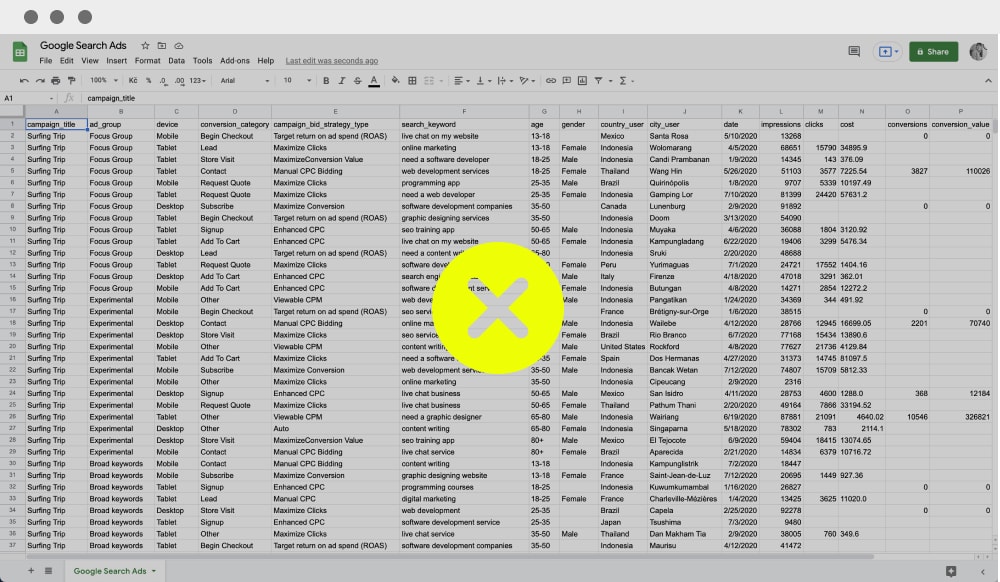
Task: Open the present to meeting dropdown
Action: 888,52
